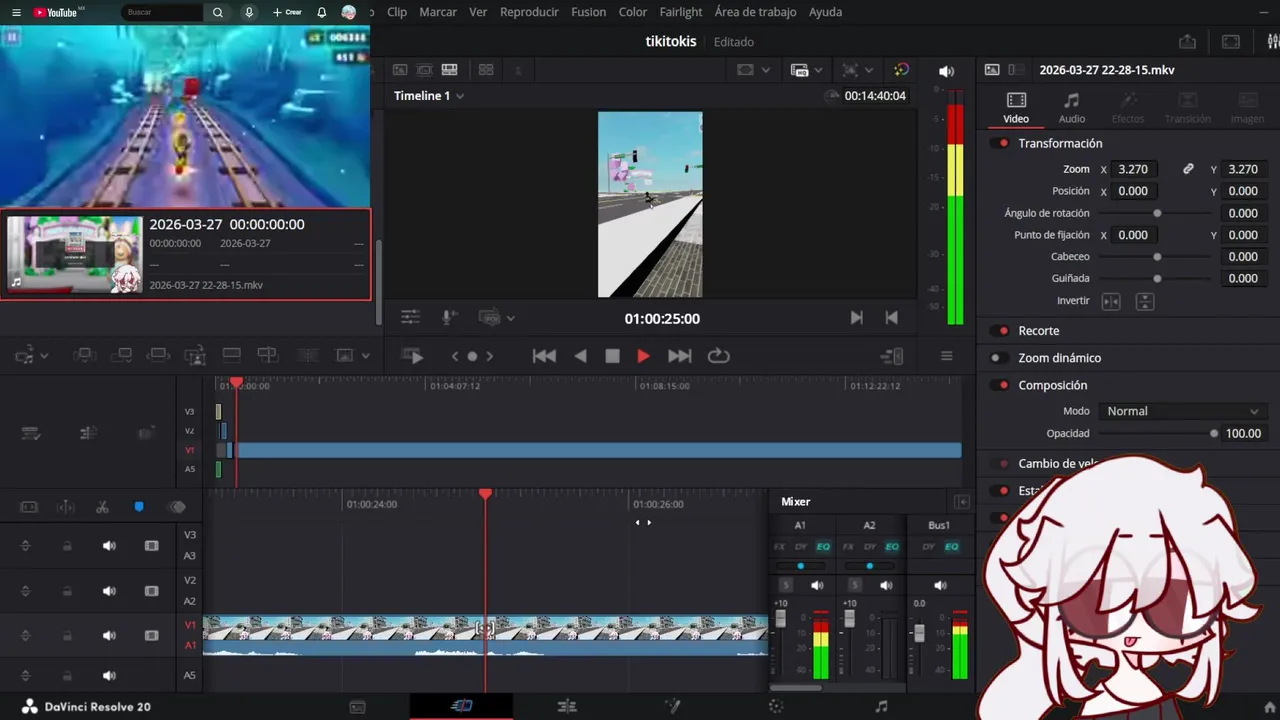
Task: Click the viewer speaker volume icon
Action: (946, 71)
